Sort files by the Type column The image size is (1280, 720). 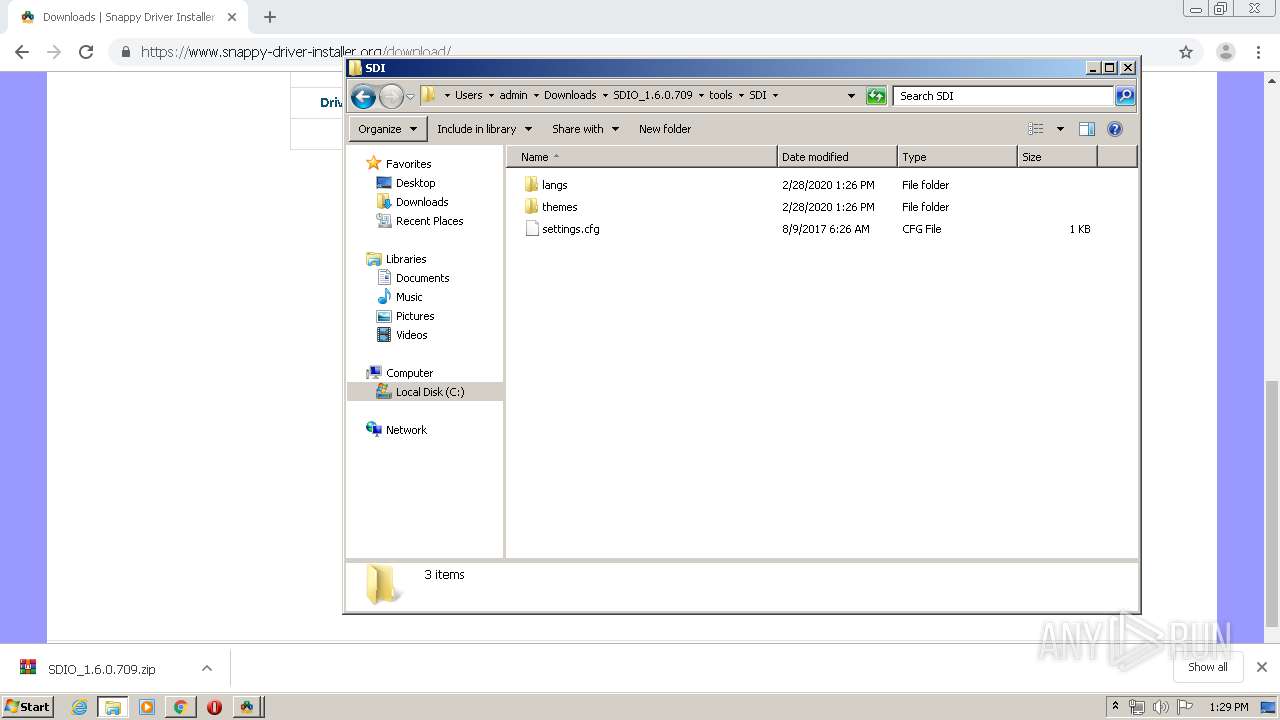957,157
